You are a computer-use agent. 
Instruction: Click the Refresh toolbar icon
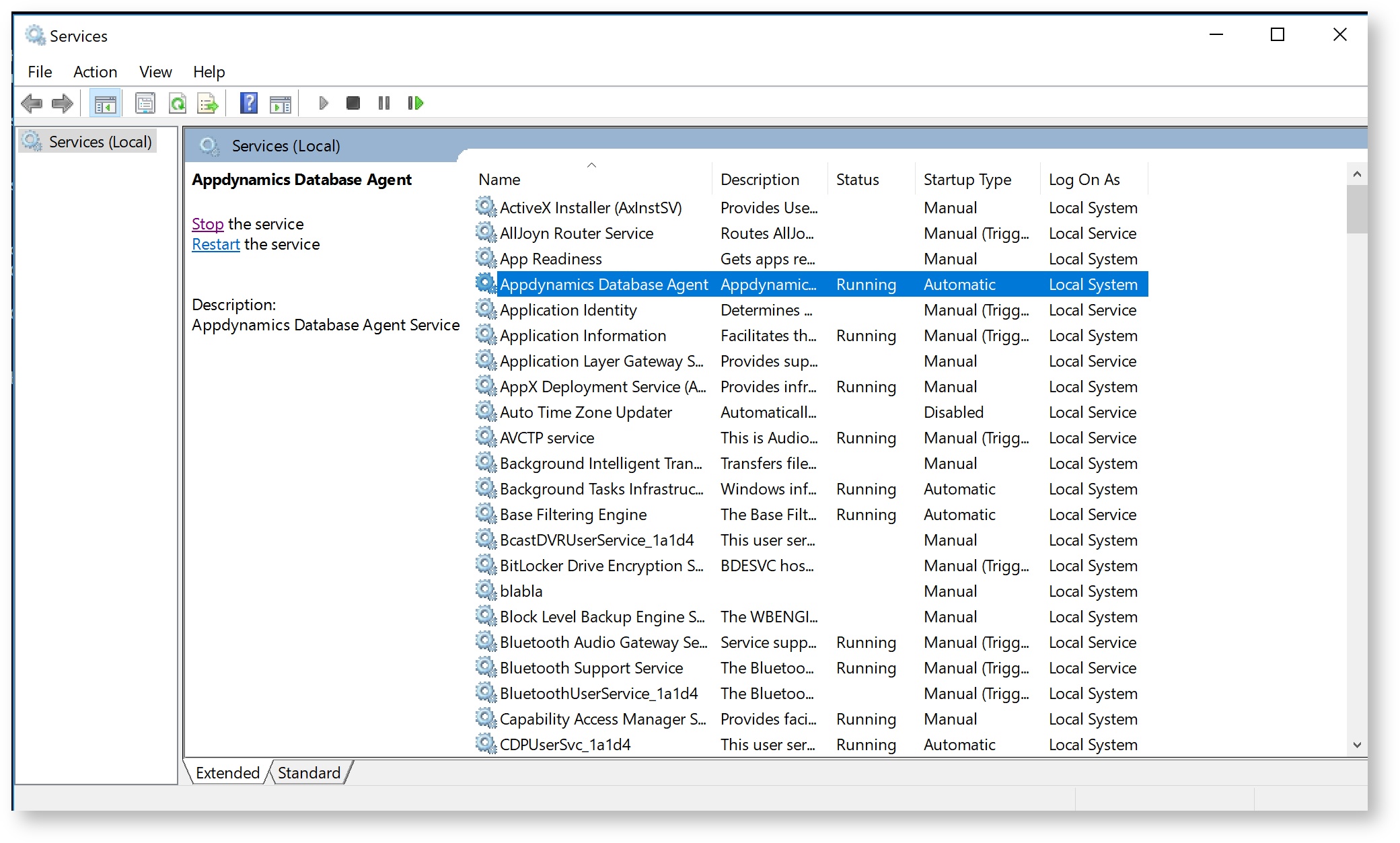[178, 104]
